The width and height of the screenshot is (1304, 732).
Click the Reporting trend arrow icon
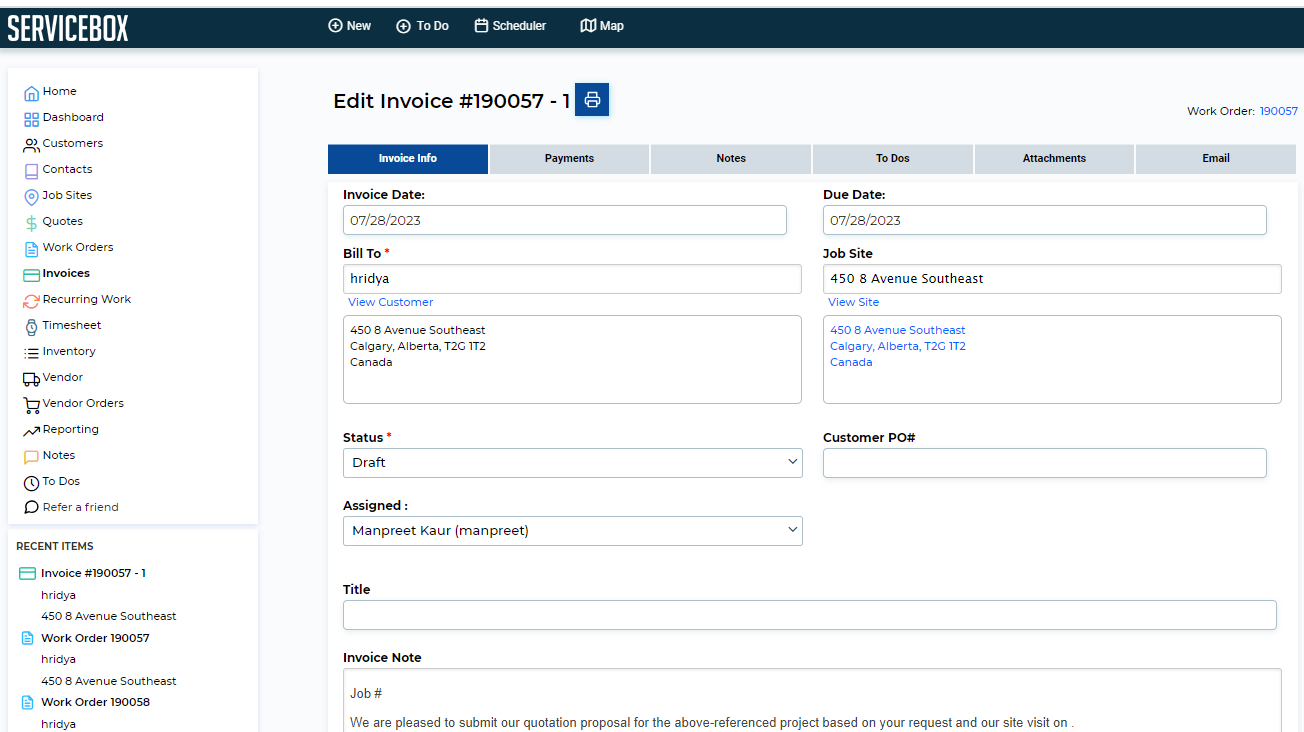pos(31,431)
